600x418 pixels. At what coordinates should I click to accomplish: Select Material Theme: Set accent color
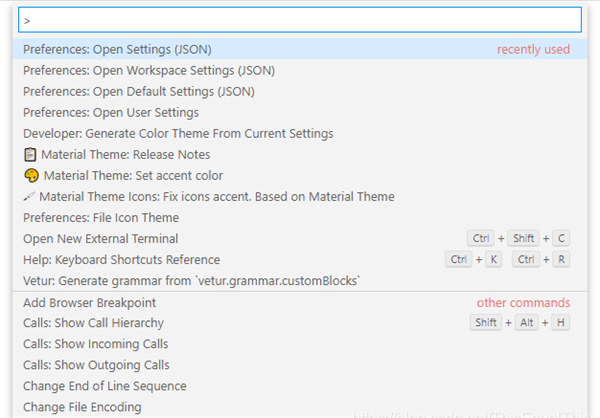pyautogui.click(x=133, y=175)
